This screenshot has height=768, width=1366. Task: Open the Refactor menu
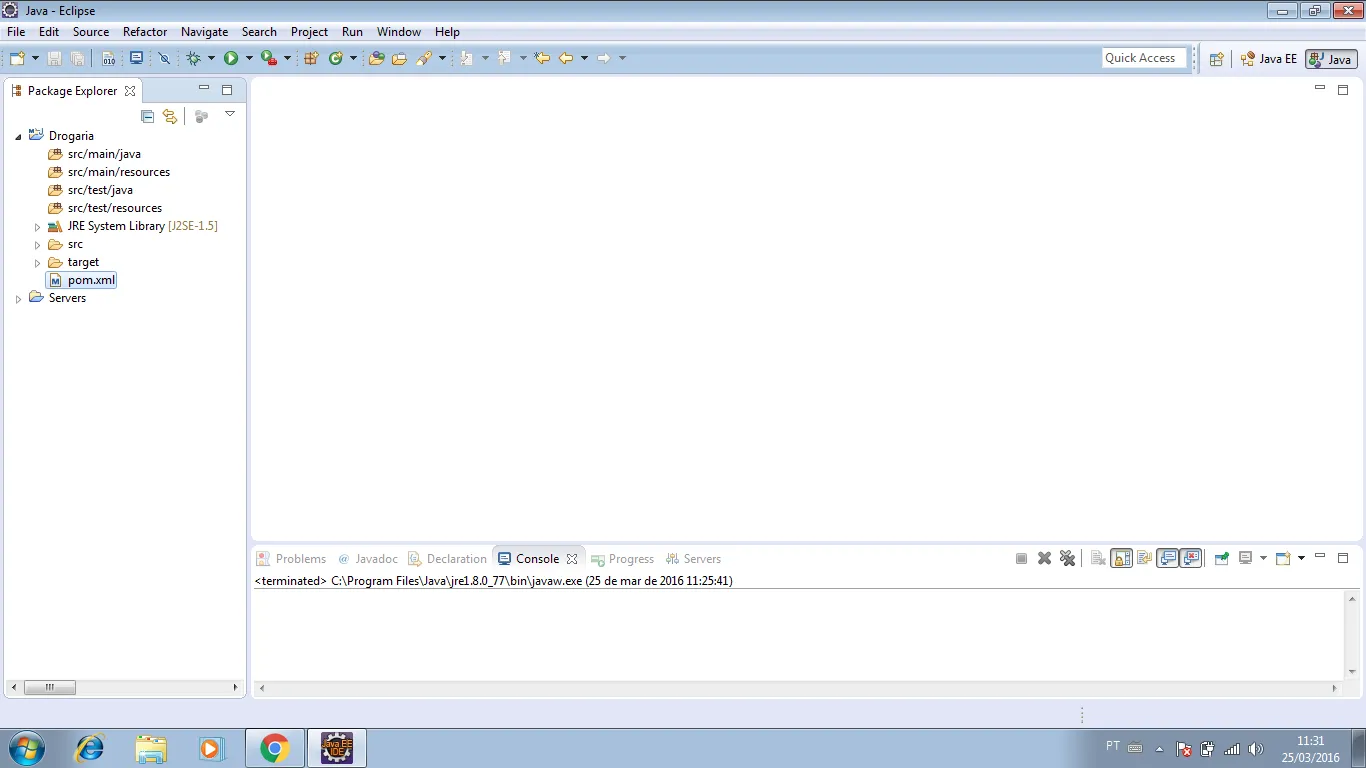click(x=145, y=32)
